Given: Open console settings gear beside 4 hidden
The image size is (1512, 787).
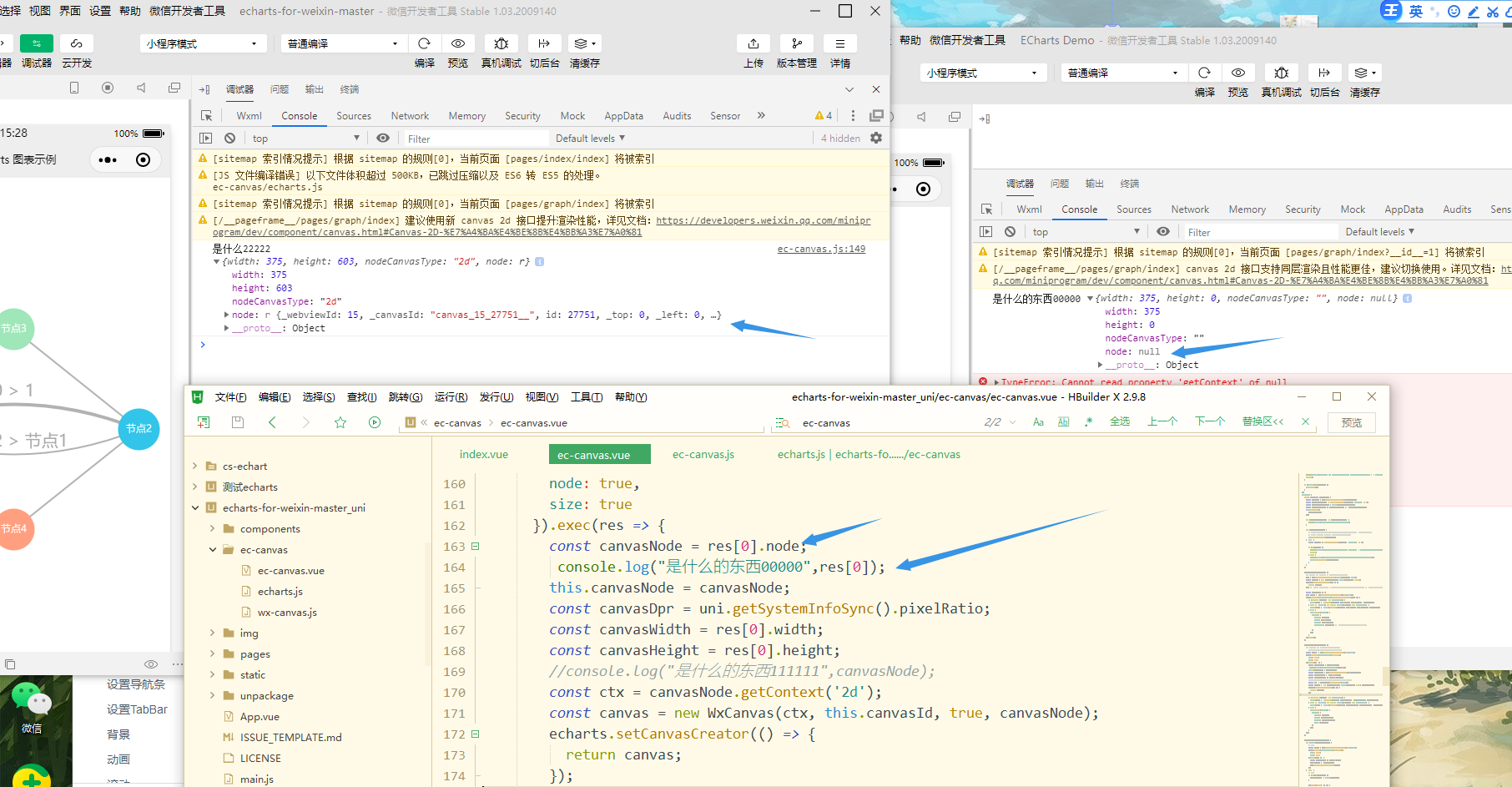Looking at the screenshot, I should pos(876,138).
